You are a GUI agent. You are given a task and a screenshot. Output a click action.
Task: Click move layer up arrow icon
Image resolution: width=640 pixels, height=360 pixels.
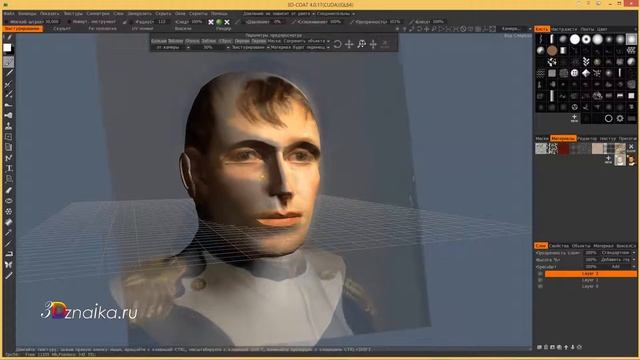tap(566, 347)
